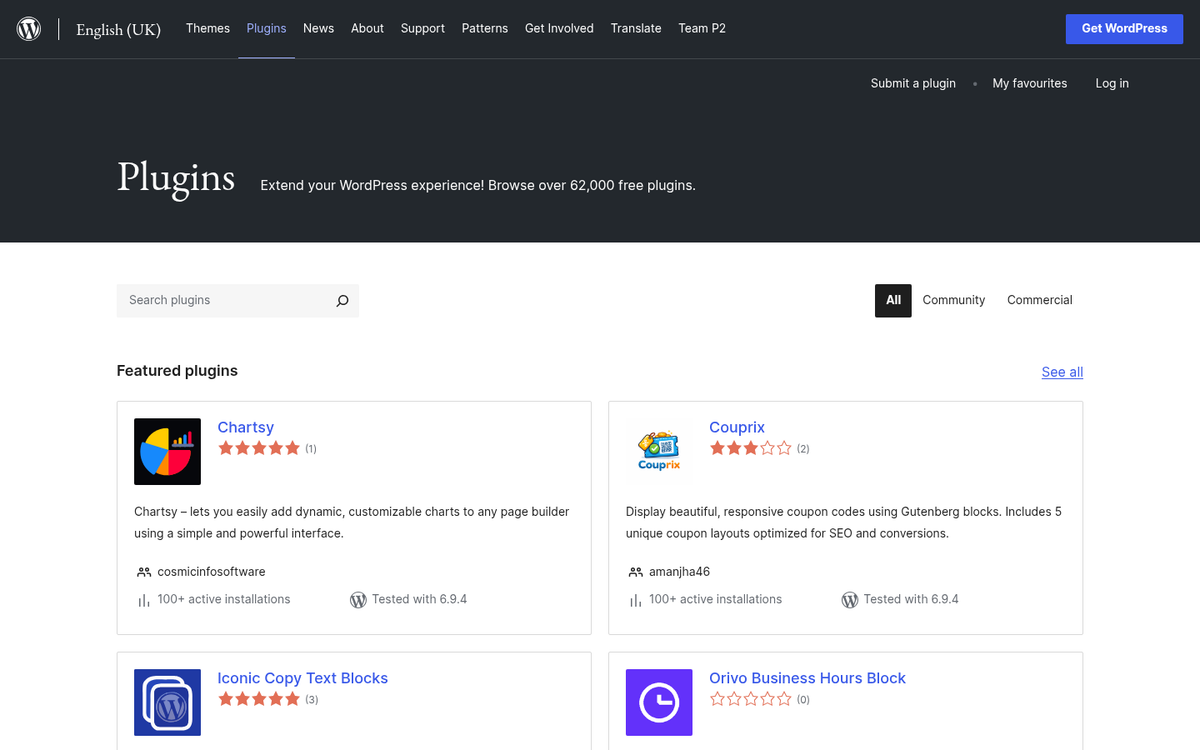The image size is (1200, 750).
Task: Open the Chartsy plugin title link
Action: 246,427
